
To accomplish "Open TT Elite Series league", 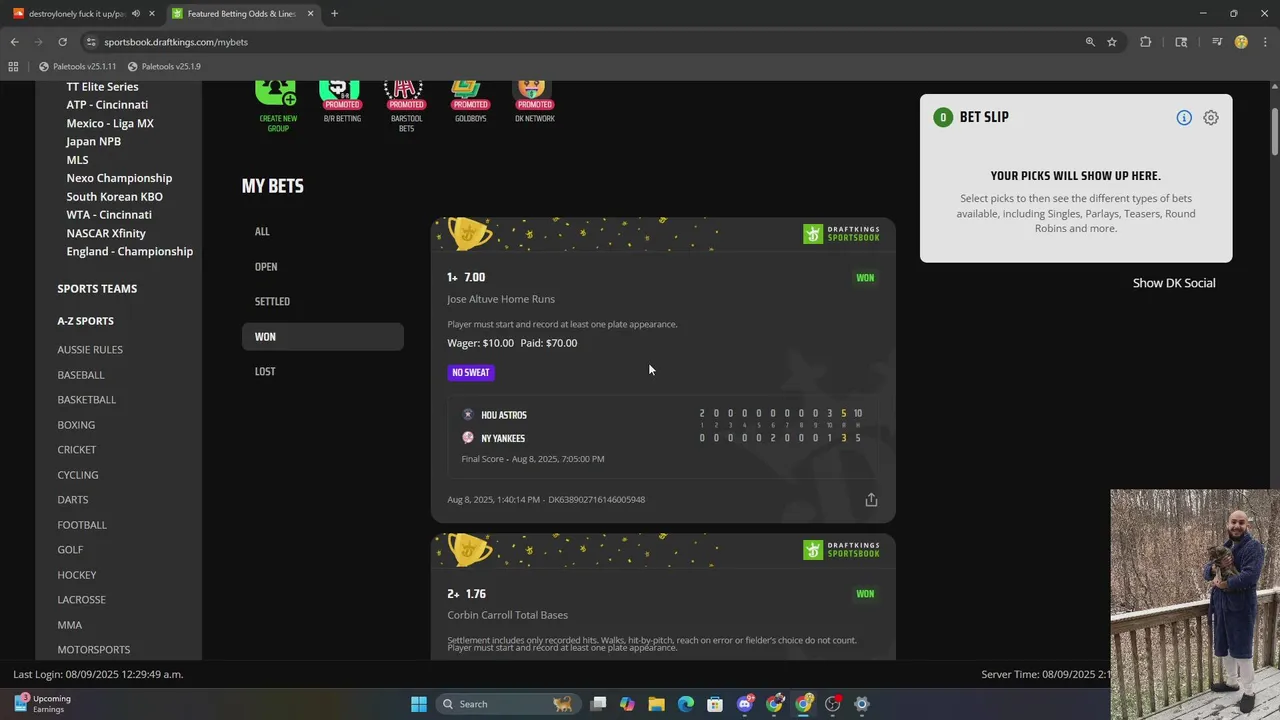I will [x=102, y=87].
